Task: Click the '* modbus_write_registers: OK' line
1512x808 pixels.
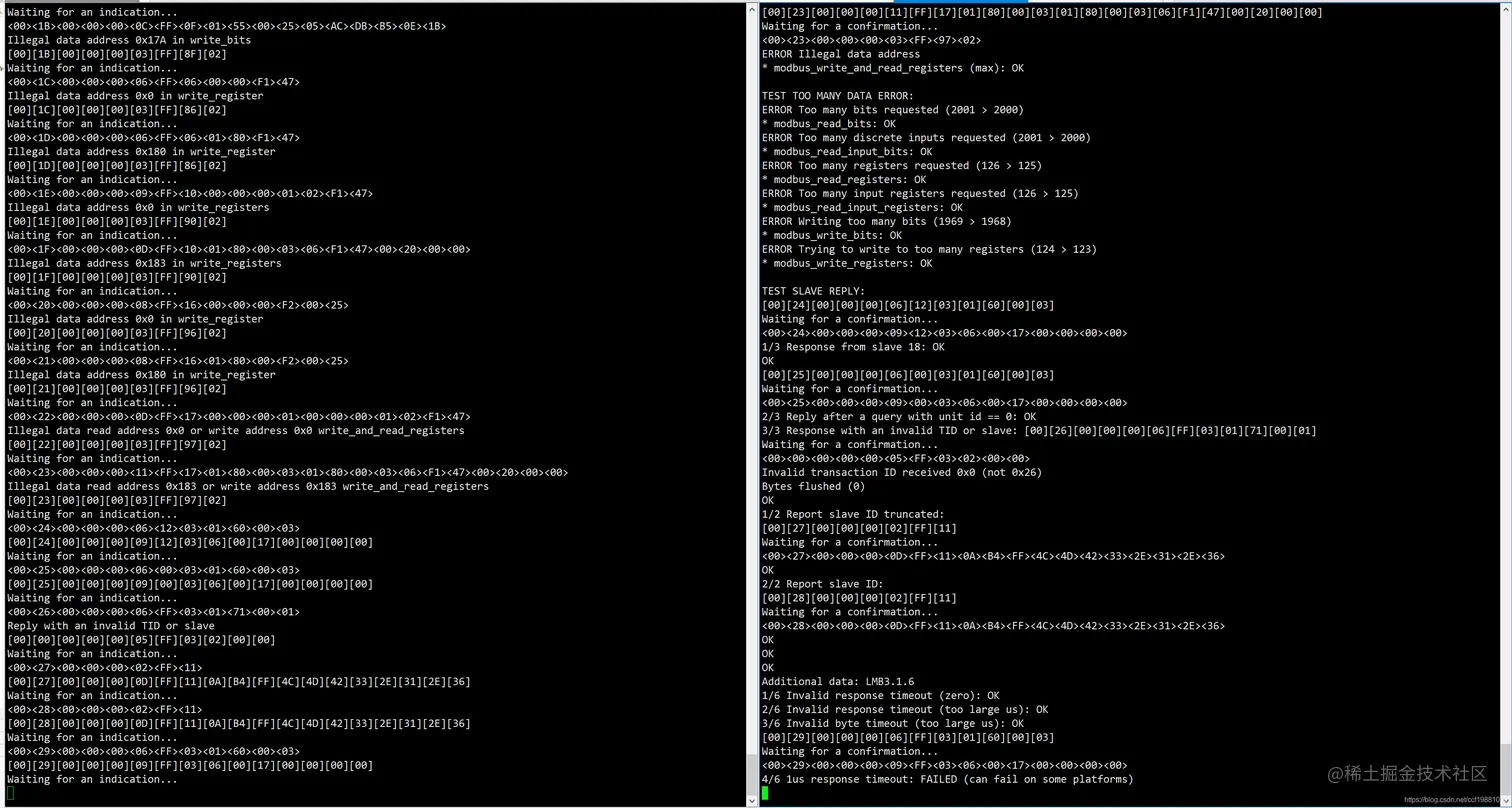Action: click(x=847, y=263)
